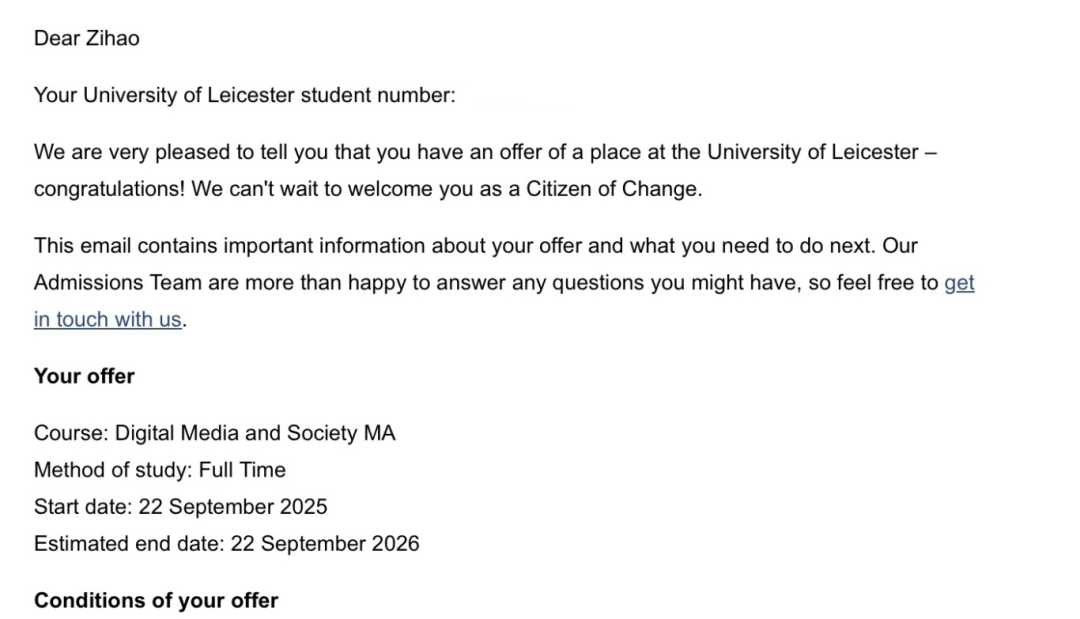Click the "Dear Zihao" greeting
The width and height of the screenshot is (1080, 619).
87,39
